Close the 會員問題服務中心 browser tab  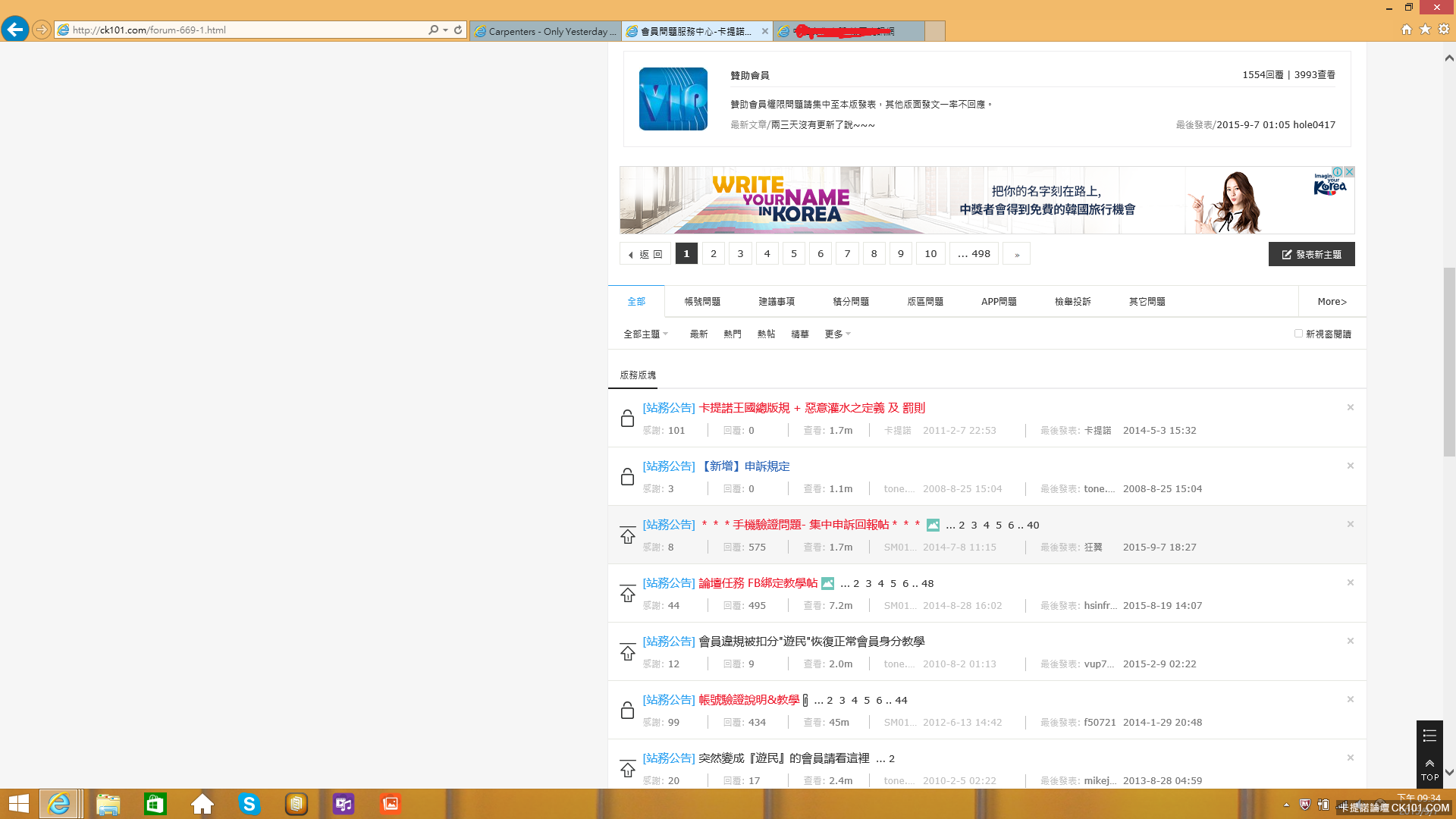pyautogui.click(x=764, y=31)
